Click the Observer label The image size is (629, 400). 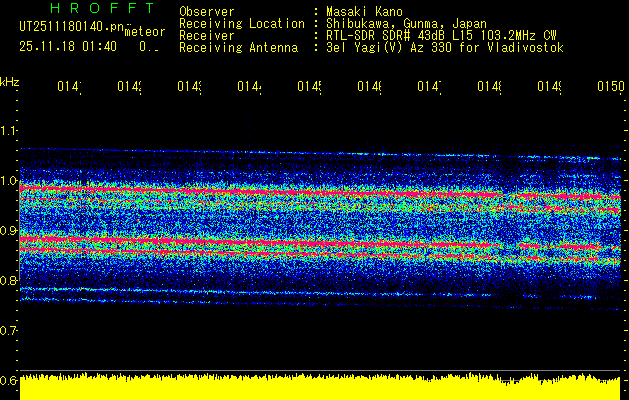tap(207, 12)
